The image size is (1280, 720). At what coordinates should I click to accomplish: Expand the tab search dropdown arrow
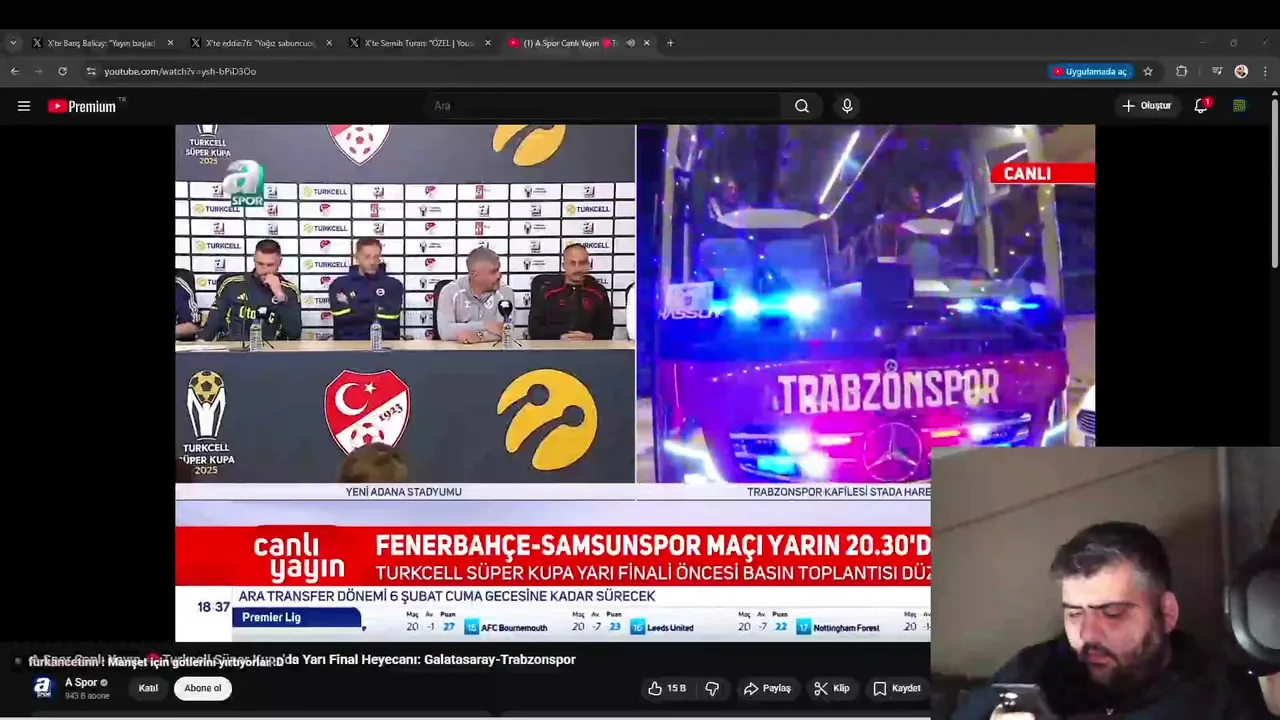[x=13, y=43]
